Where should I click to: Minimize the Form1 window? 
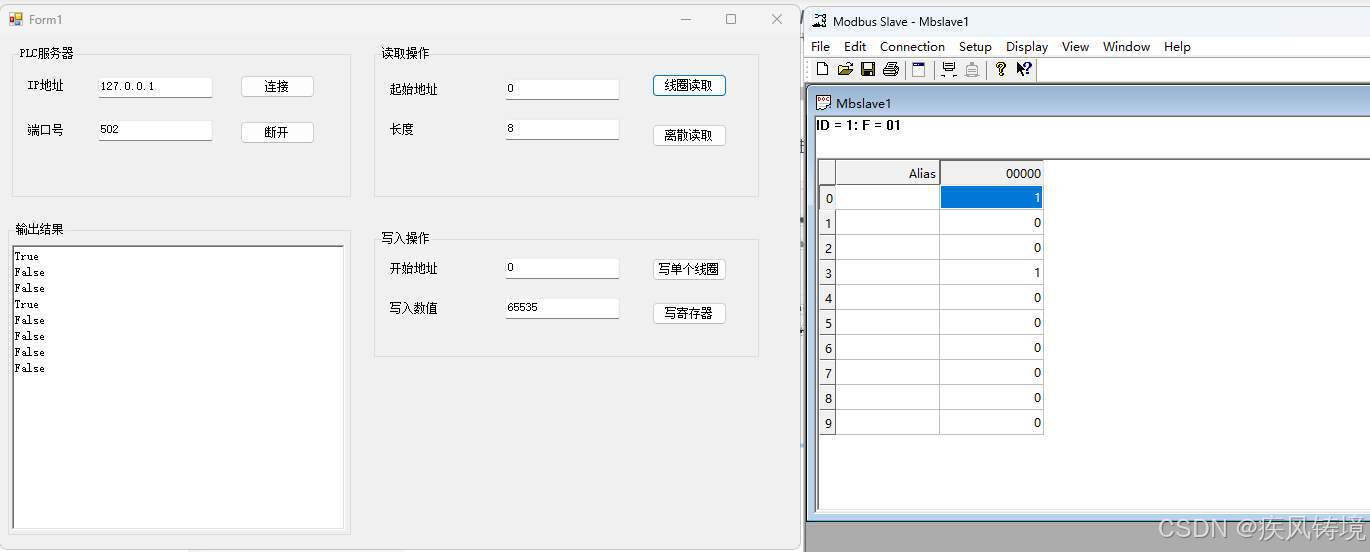(686, 19)
